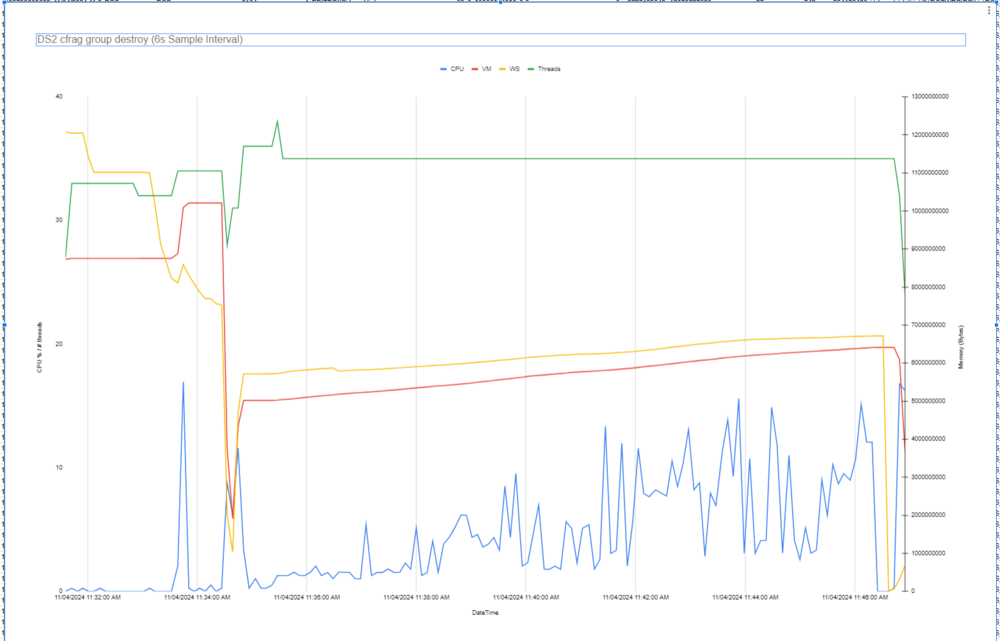The image size is (1000, 641).
Task: Open the chart's three-dot options menu
Action: (989, 10)
